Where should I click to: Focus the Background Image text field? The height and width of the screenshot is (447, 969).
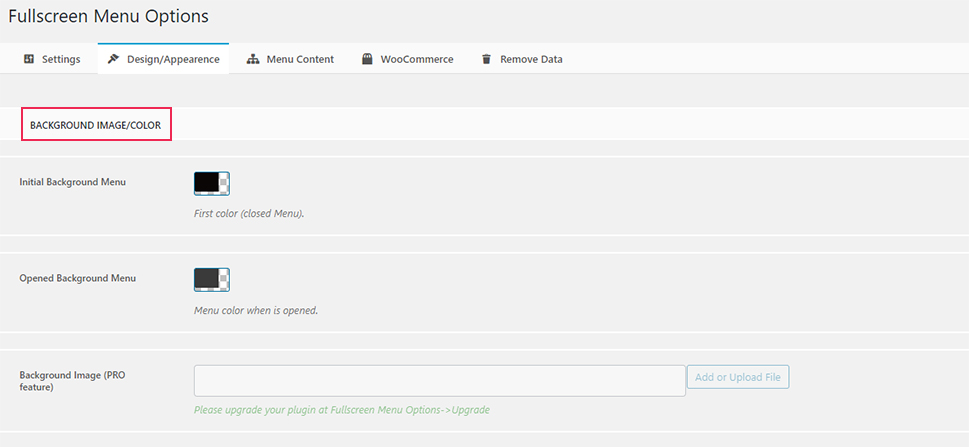[439, 380]
